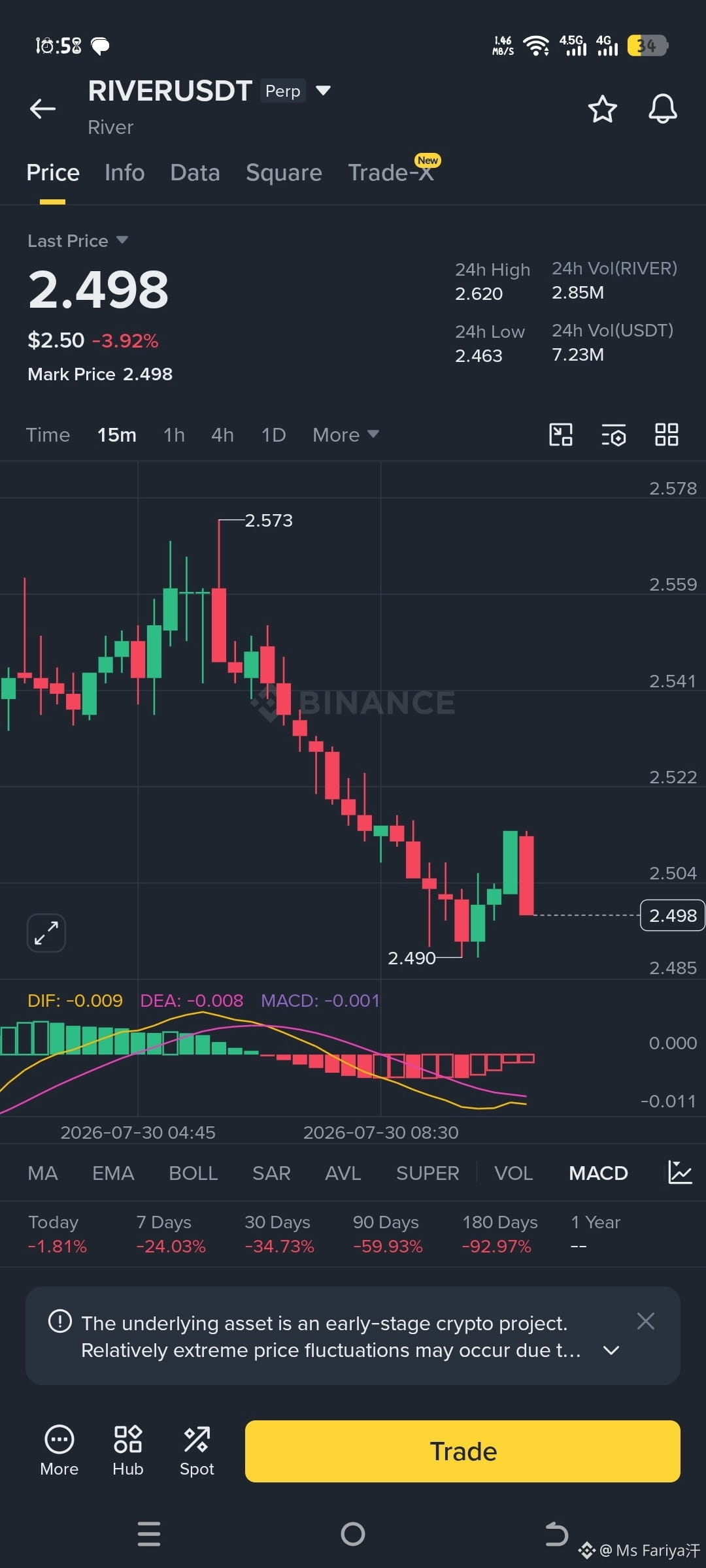Tap the yellow Trade button
This screenshot has height=1568, width=706.
[462, 1451]
